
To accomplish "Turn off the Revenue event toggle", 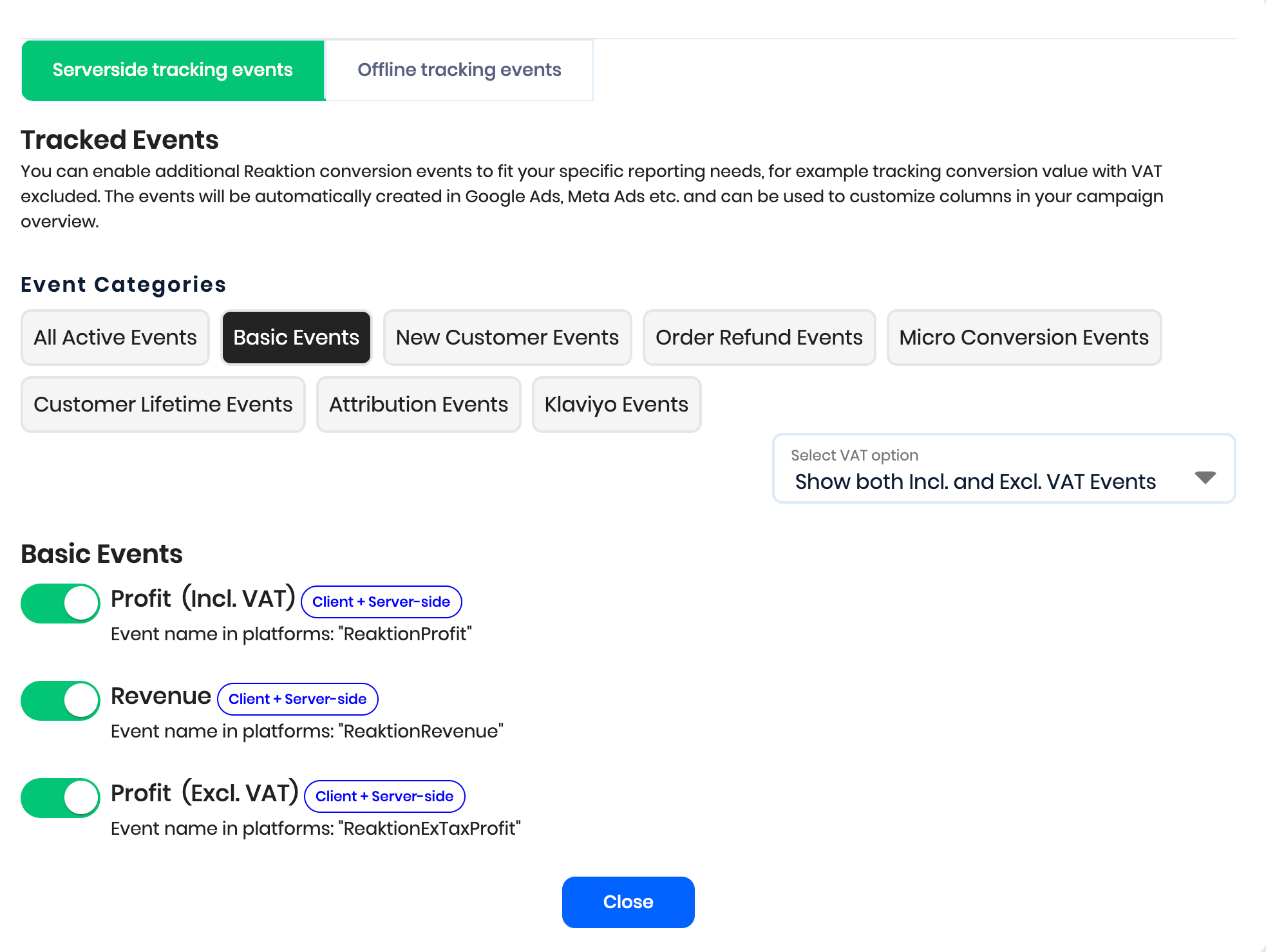I will coord(61,701).
